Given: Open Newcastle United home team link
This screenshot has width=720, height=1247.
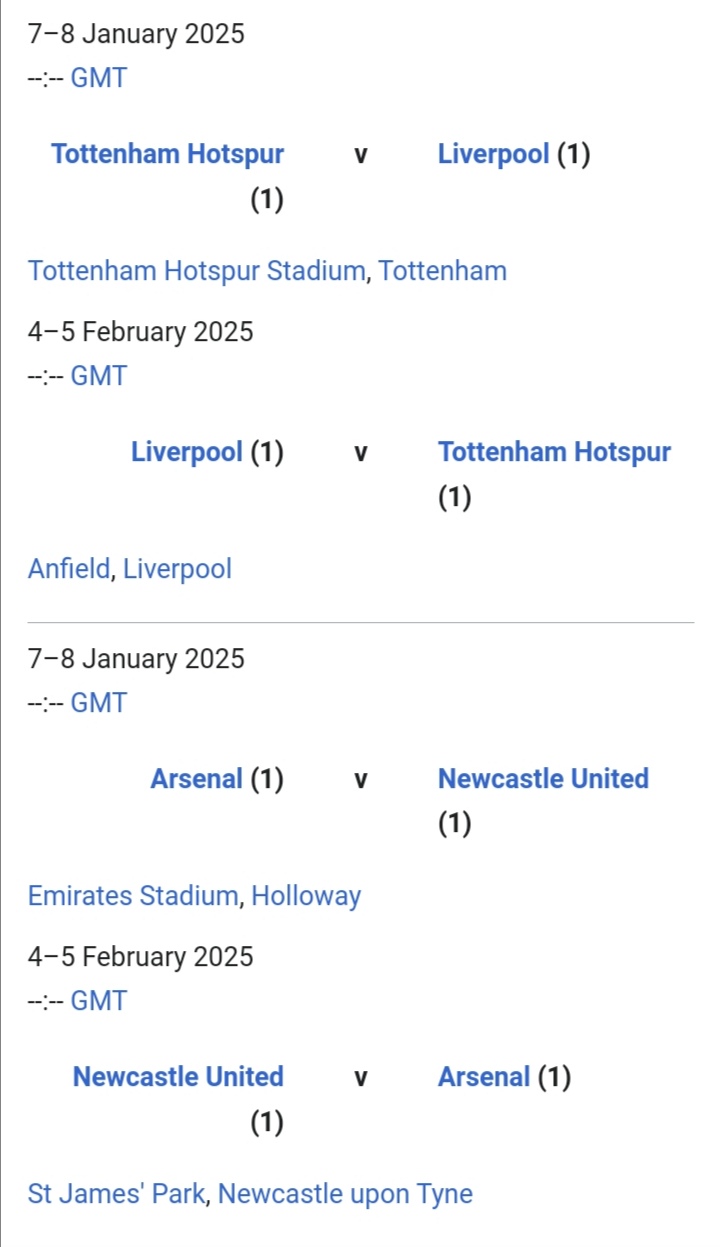Looking at the screenshot, I should point(178,1077).
